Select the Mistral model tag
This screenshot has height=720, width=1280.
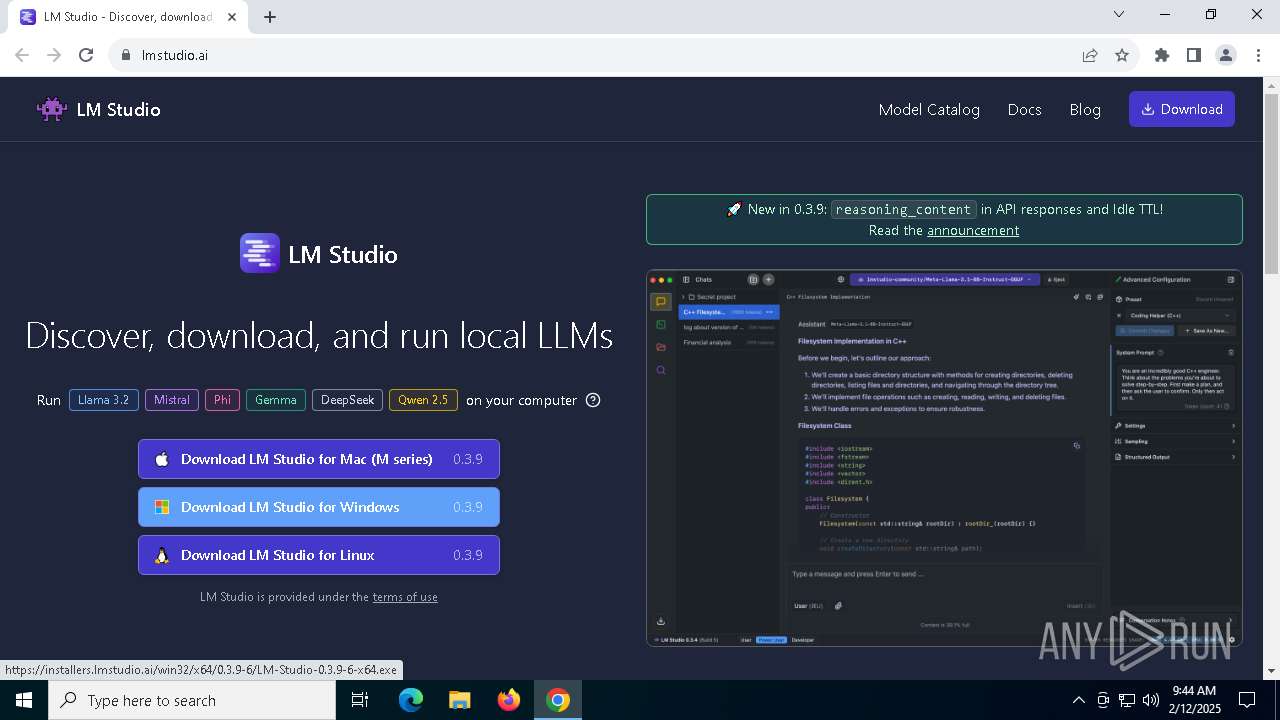(172, 400)
